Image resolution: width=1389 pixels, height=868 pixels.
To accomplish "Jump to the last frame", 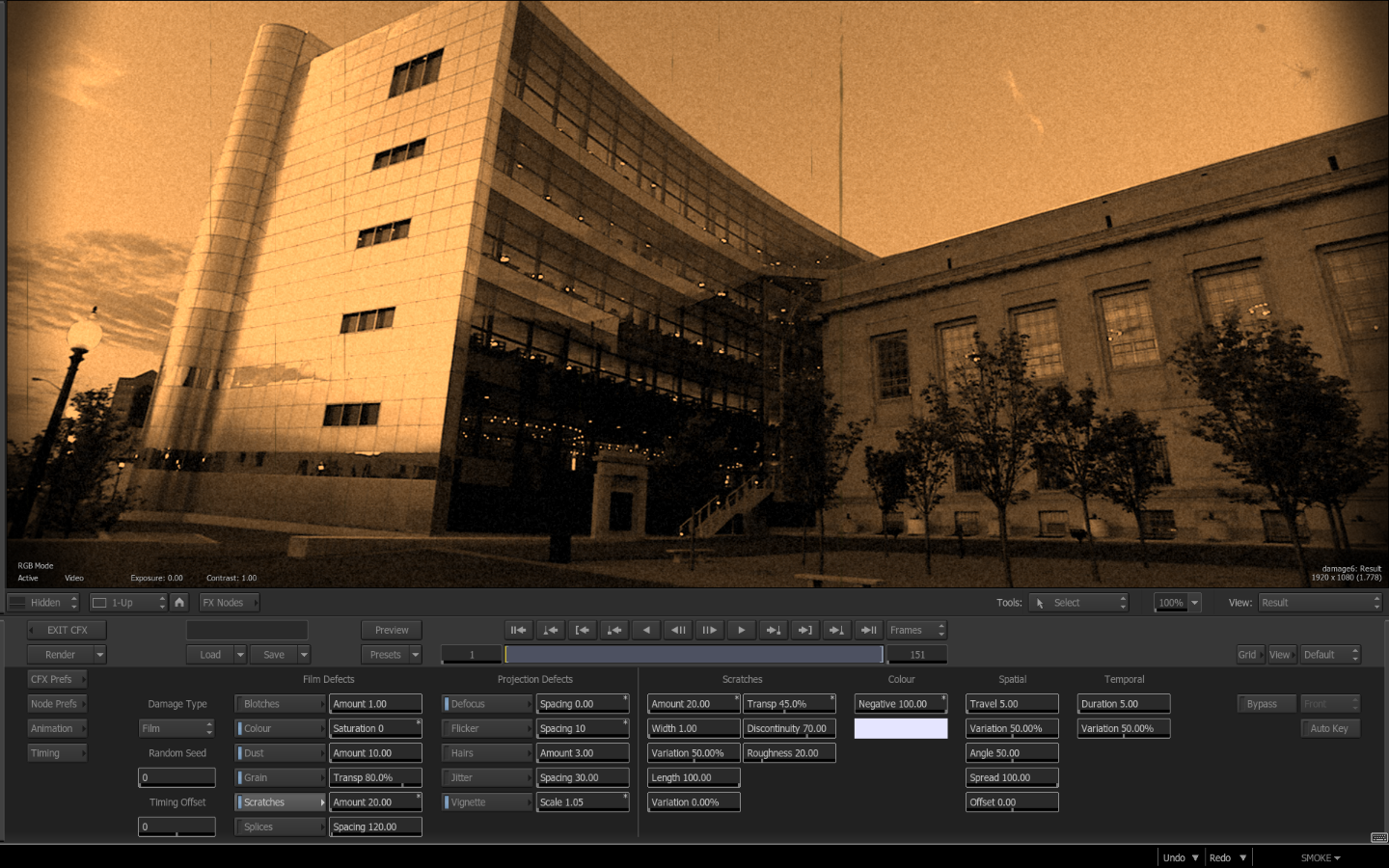I will [x=869, y=631].
